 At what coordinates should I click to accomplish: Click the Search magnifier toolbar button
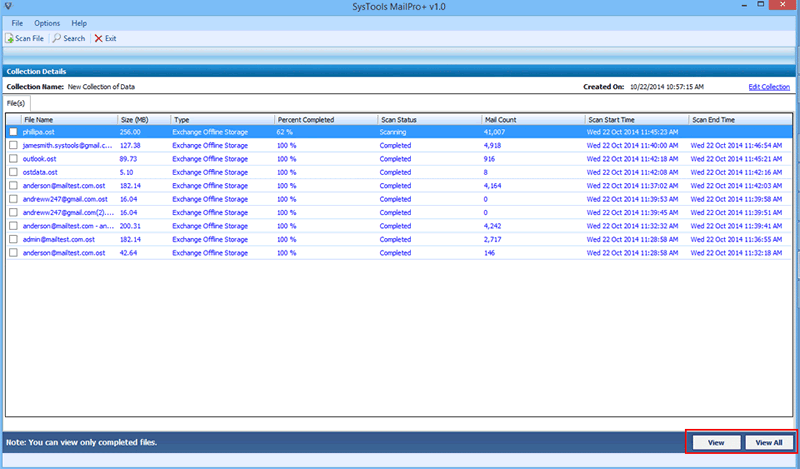tap(69, 38)
